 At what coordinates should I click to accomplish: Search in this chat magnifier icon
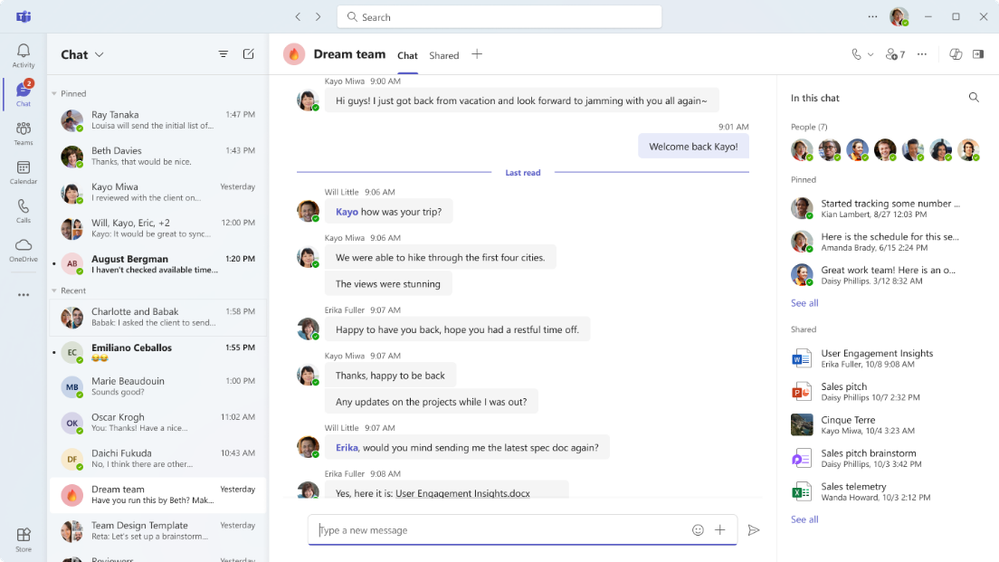(x=974, y=97)
